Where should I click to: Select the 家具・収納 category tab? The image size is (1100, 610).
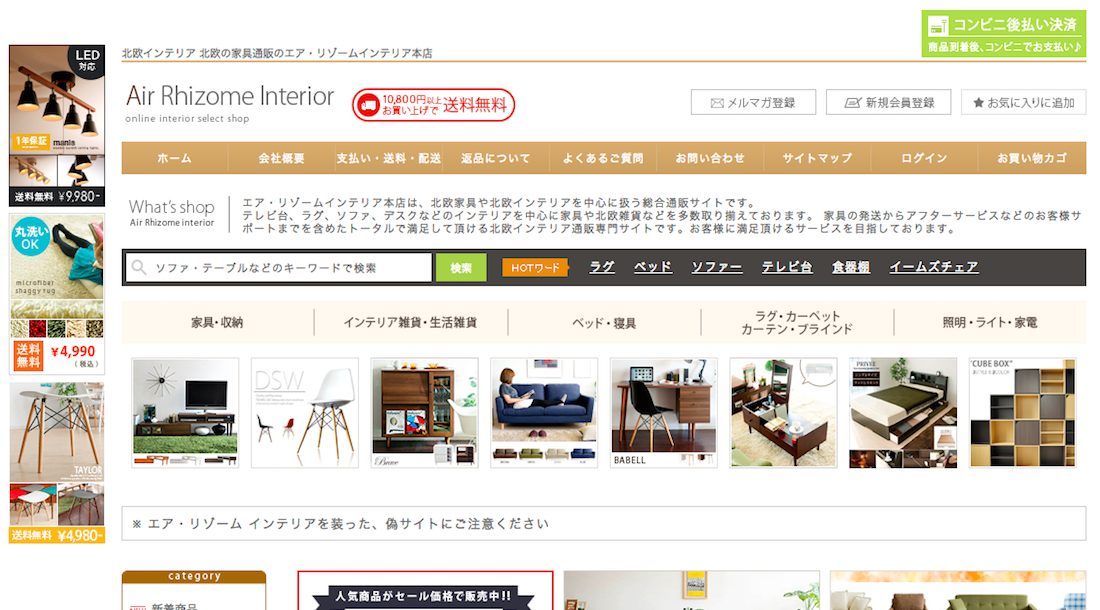[217, 323]
